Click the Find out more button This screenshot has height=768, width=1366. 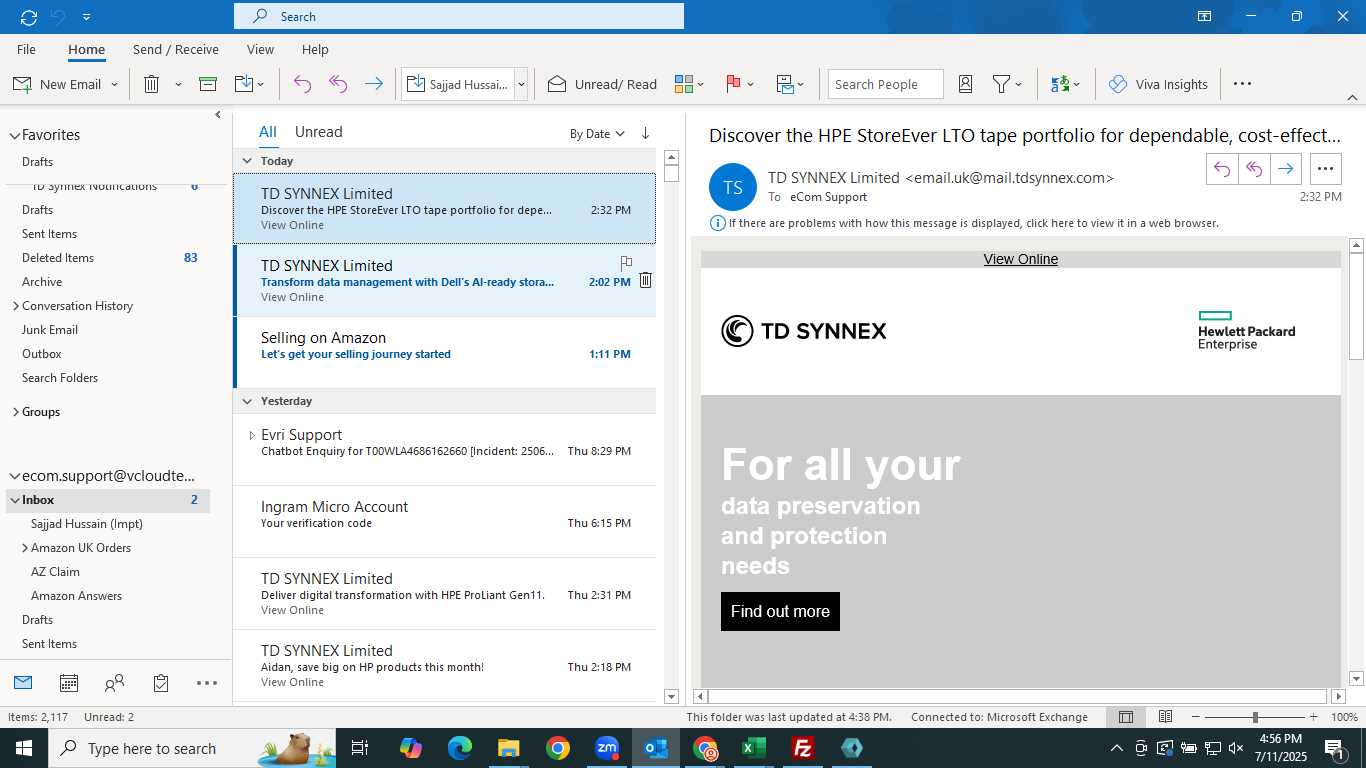[780, 611]
